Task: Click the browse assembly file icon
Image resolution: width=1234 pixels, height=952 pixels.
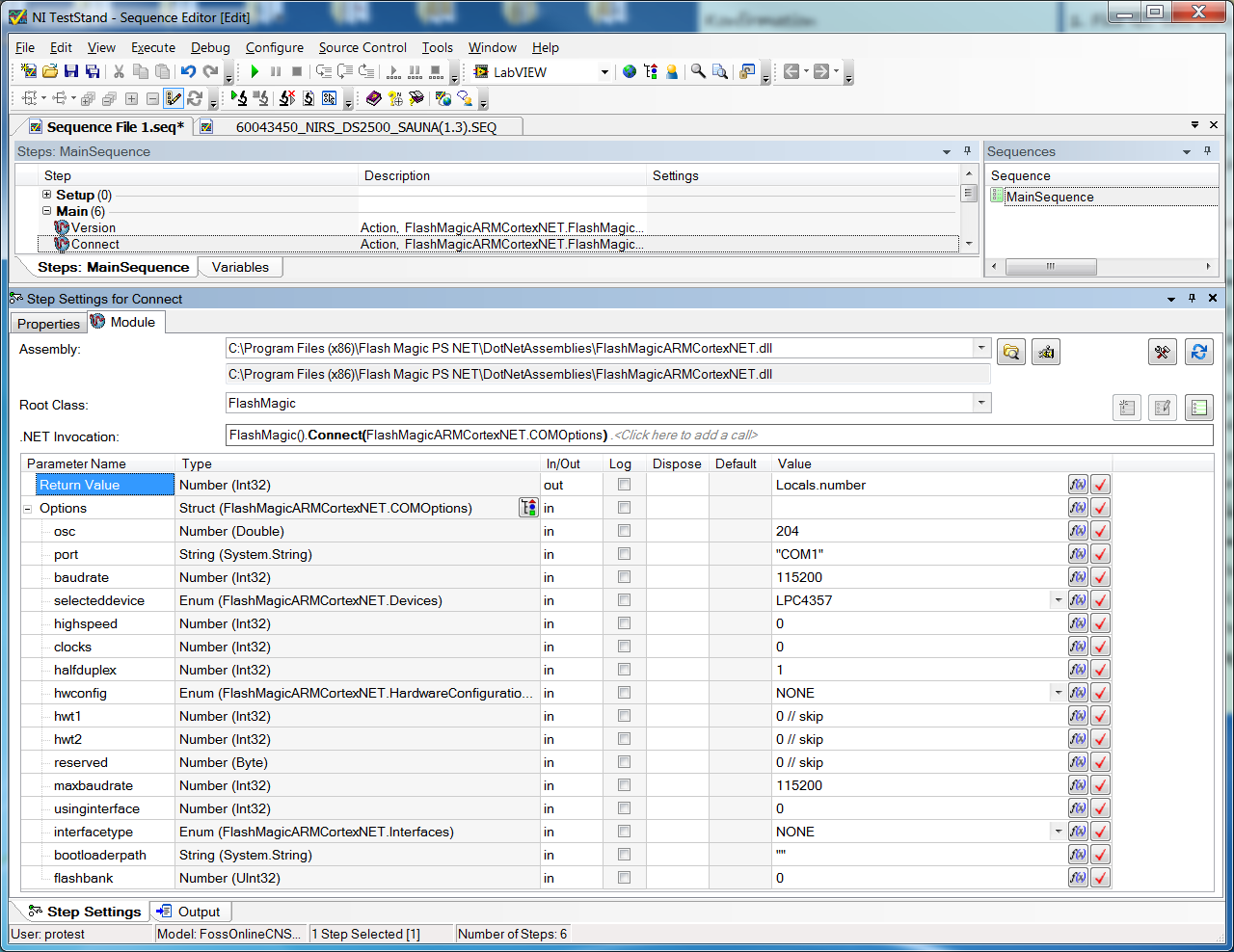Action: [x=1011, y=353]
